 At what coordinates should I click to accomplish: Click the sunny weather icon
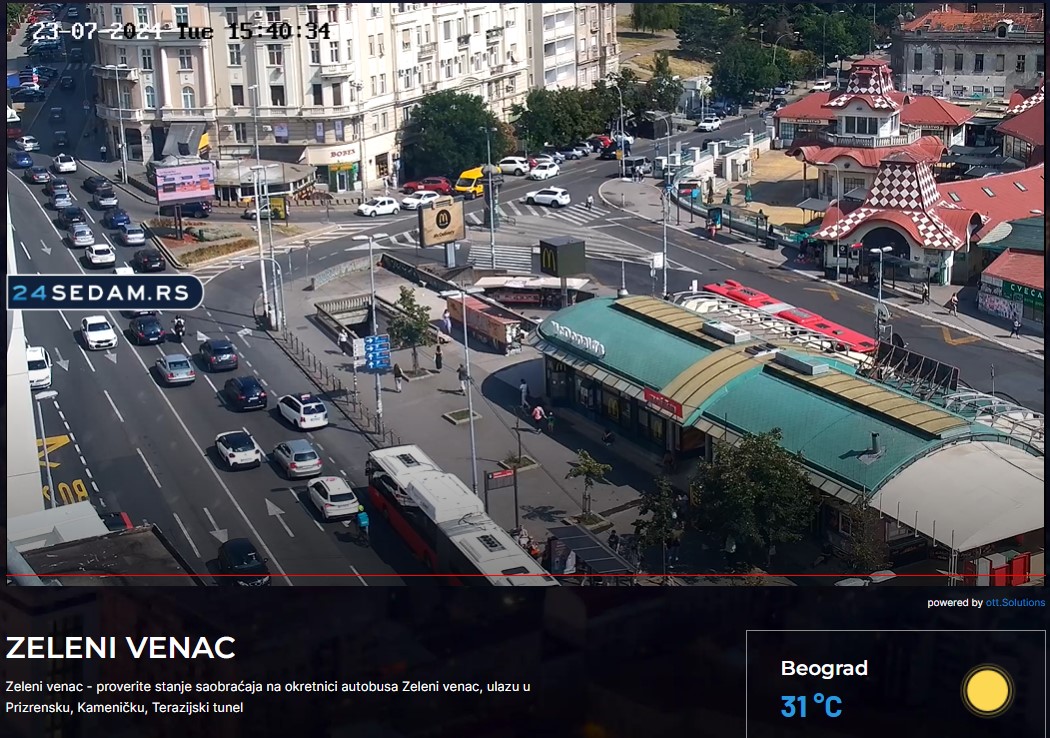(988, 691)
